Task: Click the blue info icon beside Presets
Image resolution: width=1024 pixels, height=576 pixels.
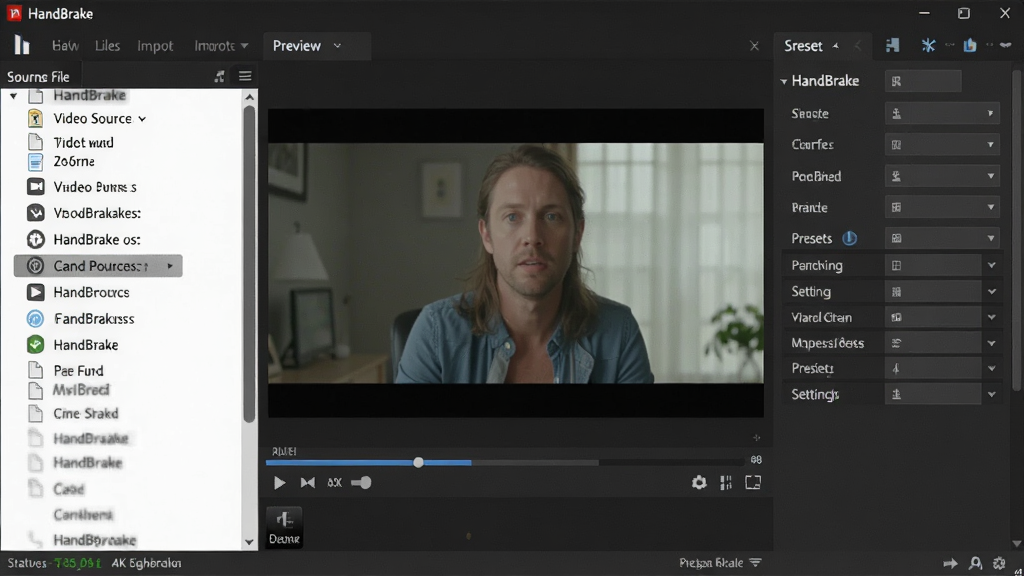Action: click(x=849, y=238)
